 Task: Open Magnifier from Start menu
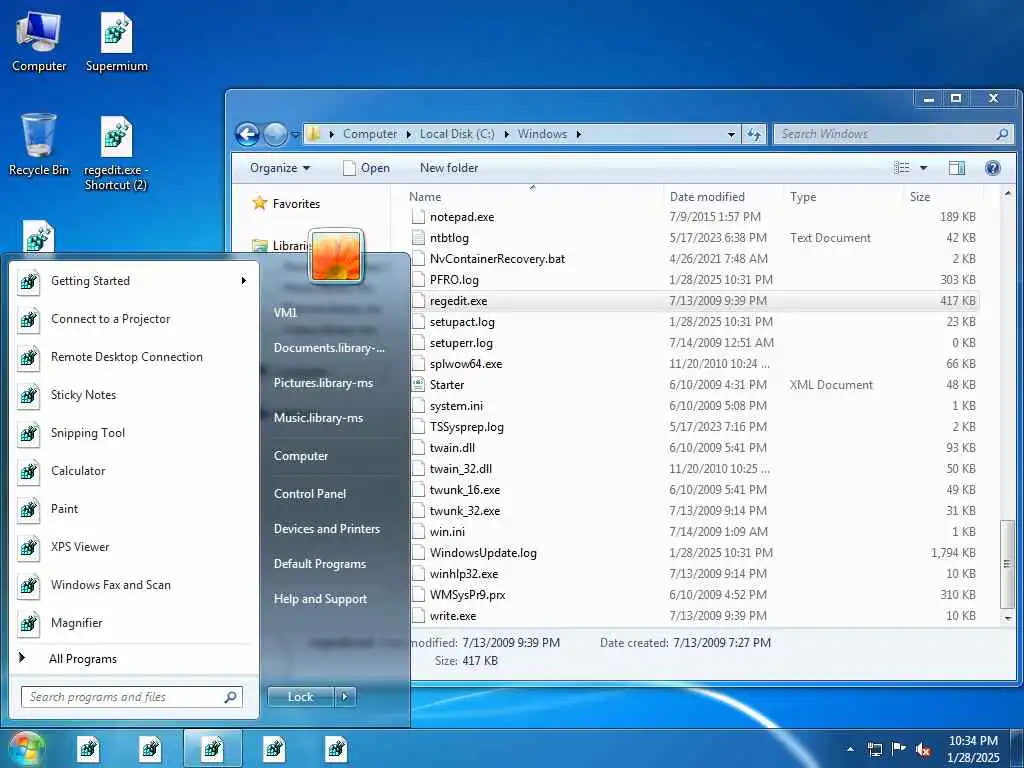76,623
